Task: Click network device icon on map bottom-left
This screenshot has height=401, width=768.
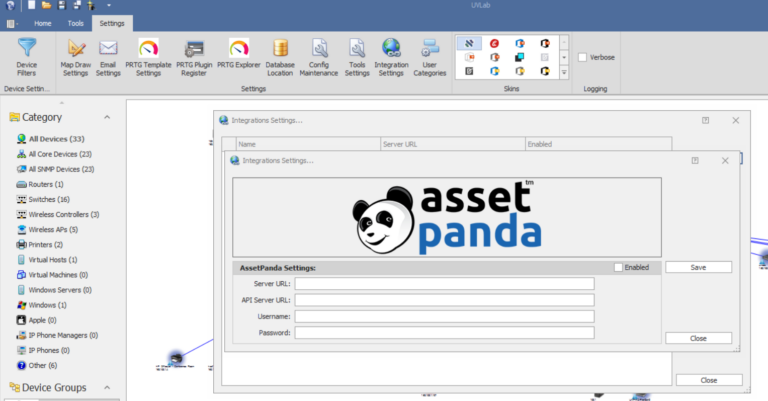Action: click(176, 357)
